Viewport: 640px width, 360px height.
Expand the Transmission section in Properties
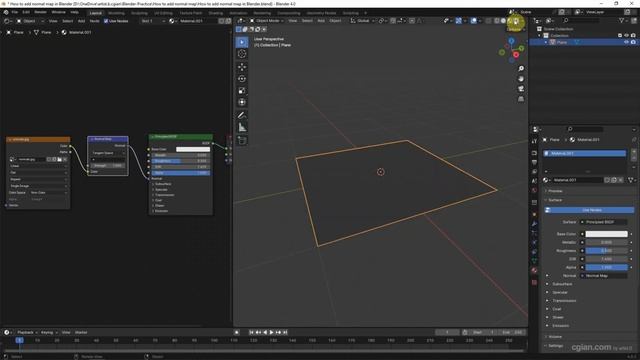pos(564,301)
